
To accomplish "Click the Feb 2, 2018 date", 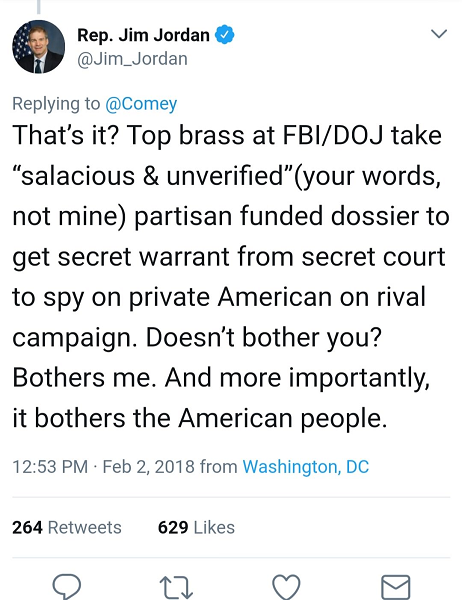I will click(x=149, y=466).
